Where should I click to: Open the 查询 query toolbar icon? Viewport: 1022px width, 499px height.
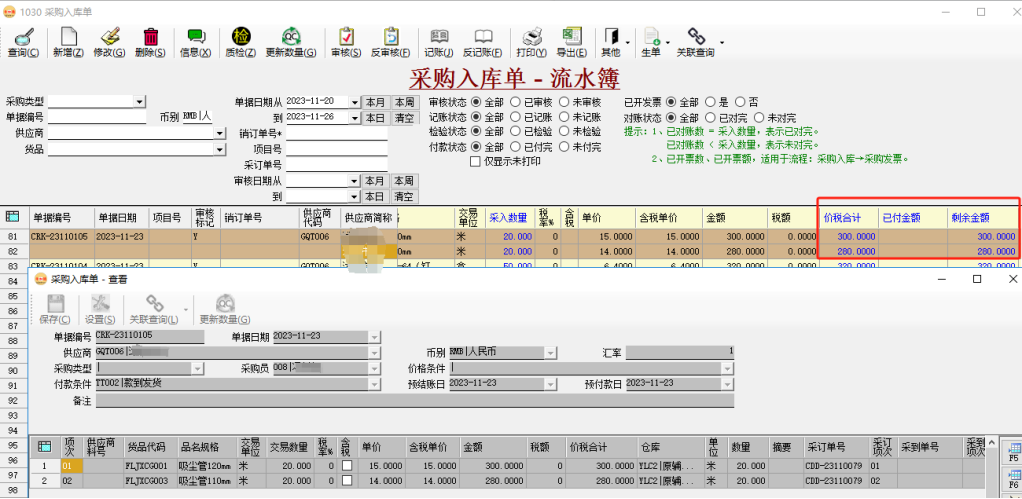(x=23, y=37)
